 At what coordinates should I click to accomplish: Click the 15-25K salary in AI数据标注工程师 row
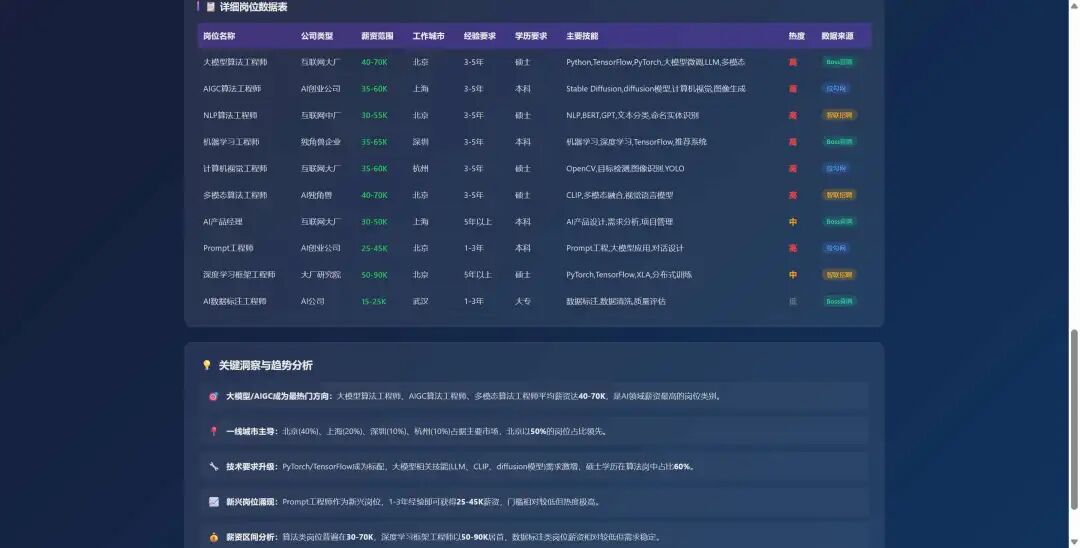(x=373, y=301)
